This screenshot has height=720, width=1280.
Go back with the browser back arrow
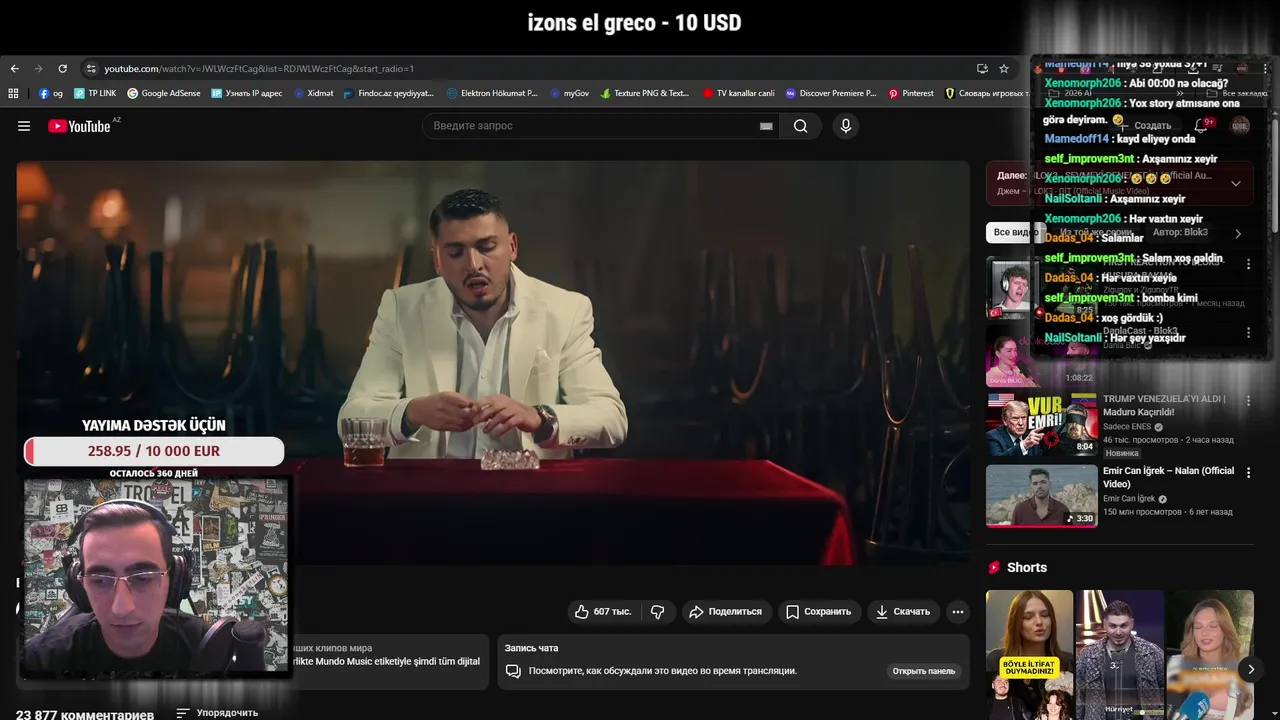pos(14,69)
